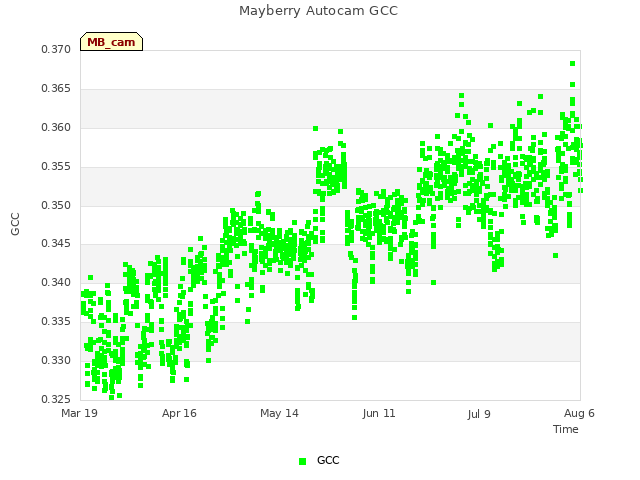The height and width of the screenshot is (480, 640).
Task: Click the Jun 11 axis label
Action: [x=379, y=413]
